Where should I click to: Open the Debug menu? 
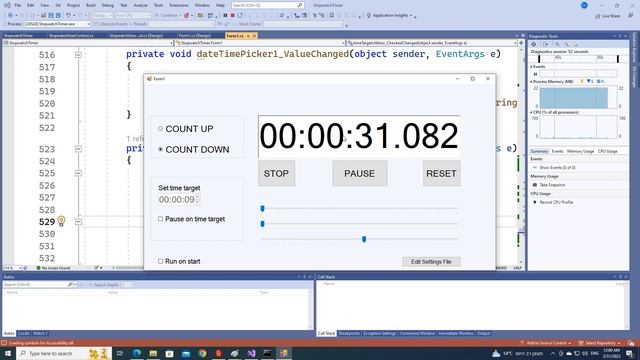[x=108, y=5]
